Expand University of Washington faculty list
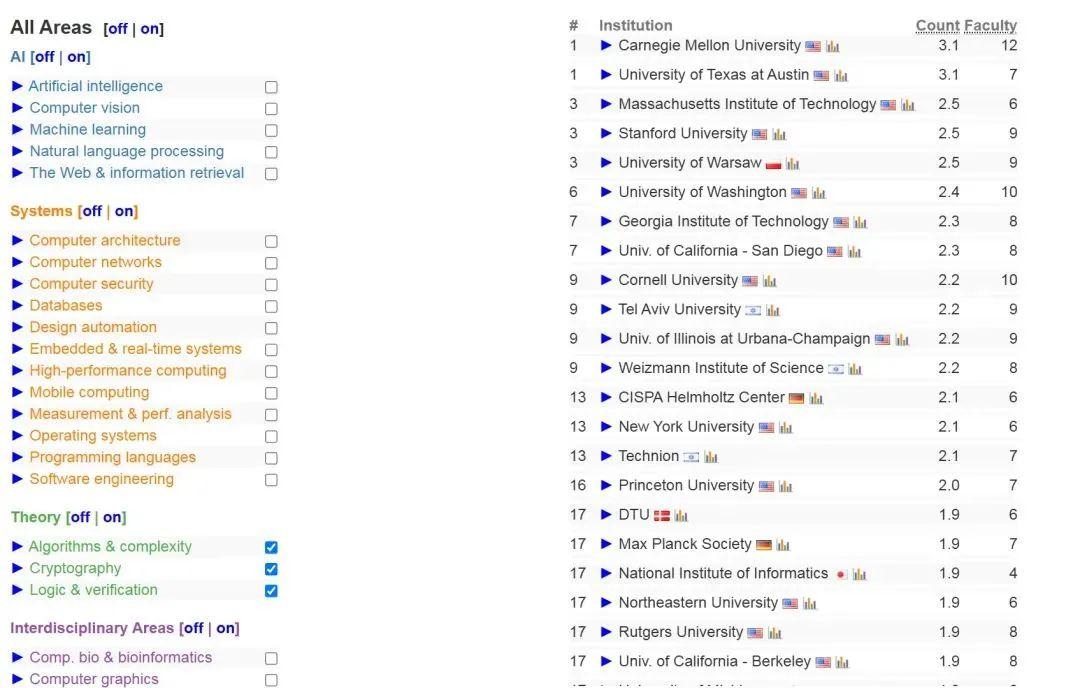Screen dimensions: 1080x688 click(606, 192)
